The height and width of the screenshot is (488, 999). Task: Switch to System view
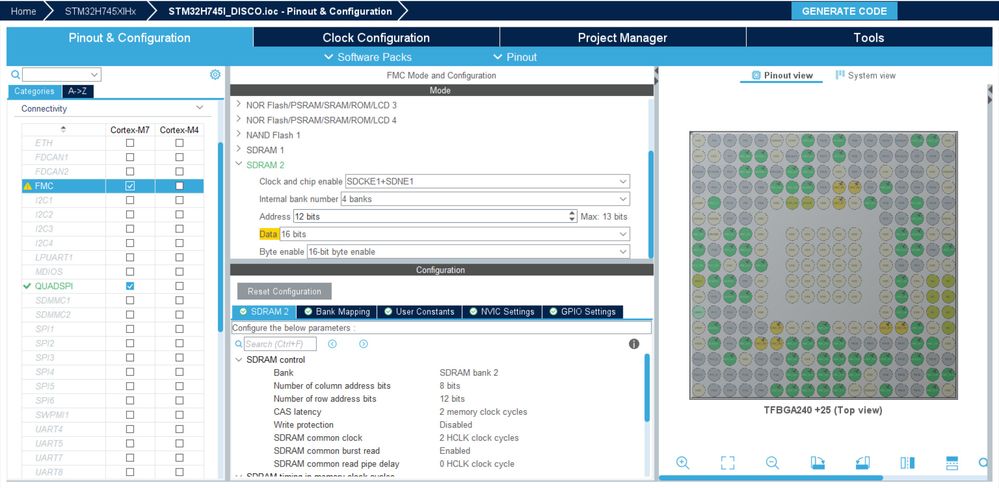(x=865, y=75)
